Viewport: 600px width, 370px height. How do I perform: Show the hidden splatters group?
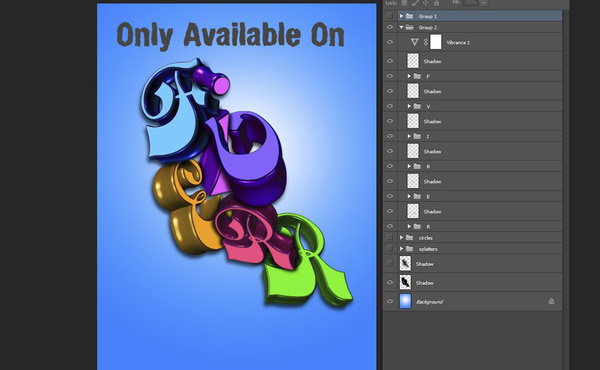tap(390, 249)
